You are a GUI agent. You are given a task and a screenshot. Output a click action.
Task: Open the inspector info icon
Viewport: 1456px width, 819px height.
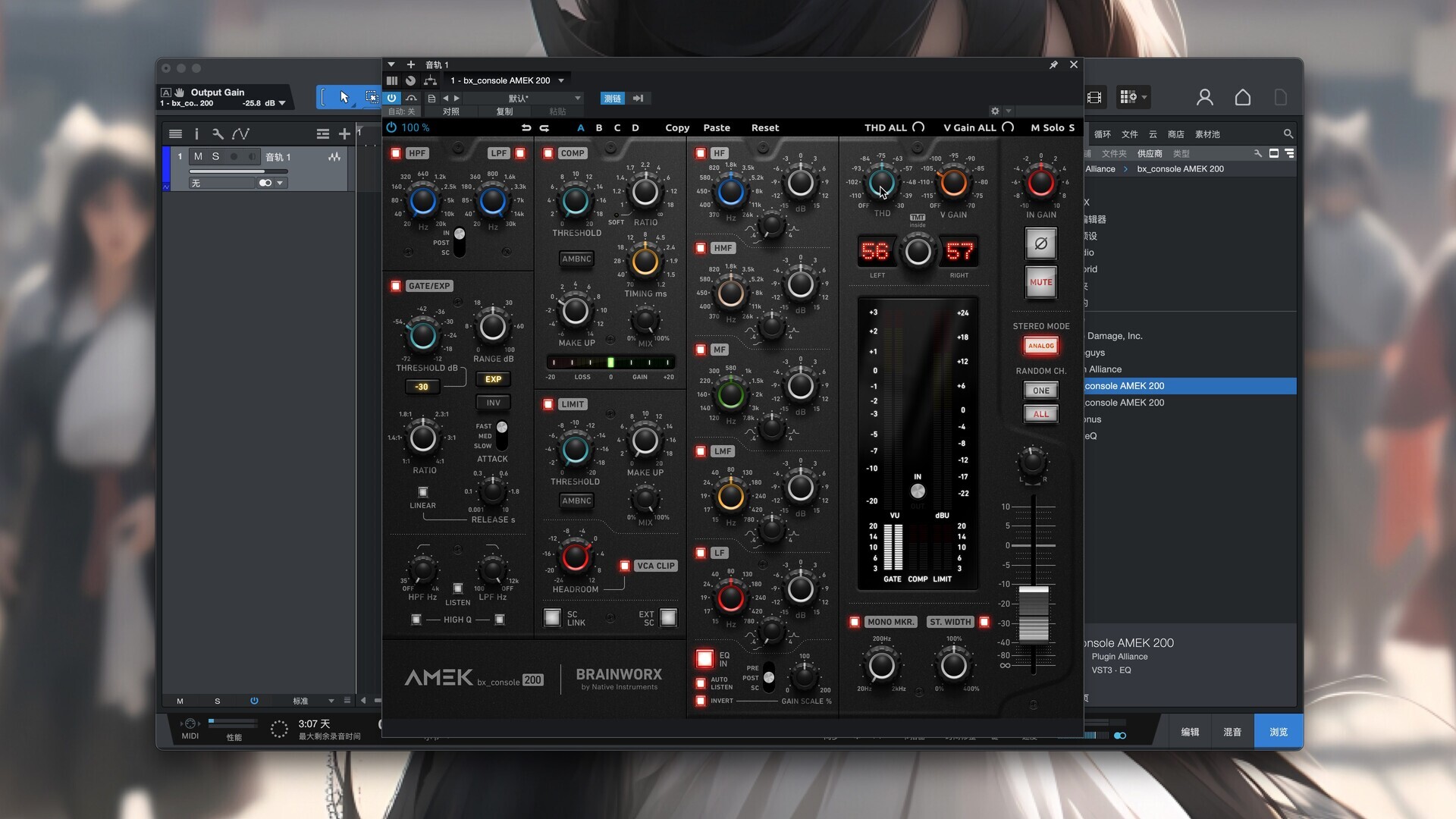coord(196,133)
